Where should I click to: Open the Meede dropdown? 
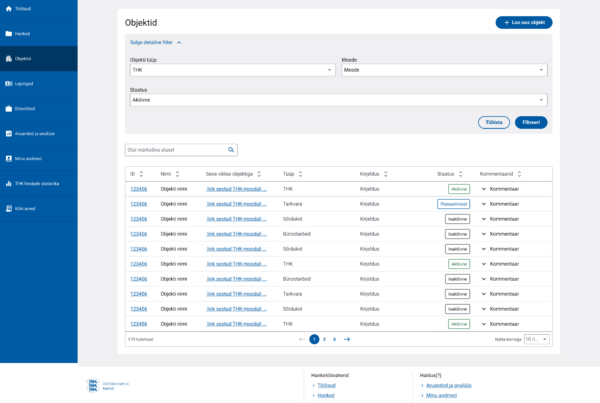(x=443, y=70)
